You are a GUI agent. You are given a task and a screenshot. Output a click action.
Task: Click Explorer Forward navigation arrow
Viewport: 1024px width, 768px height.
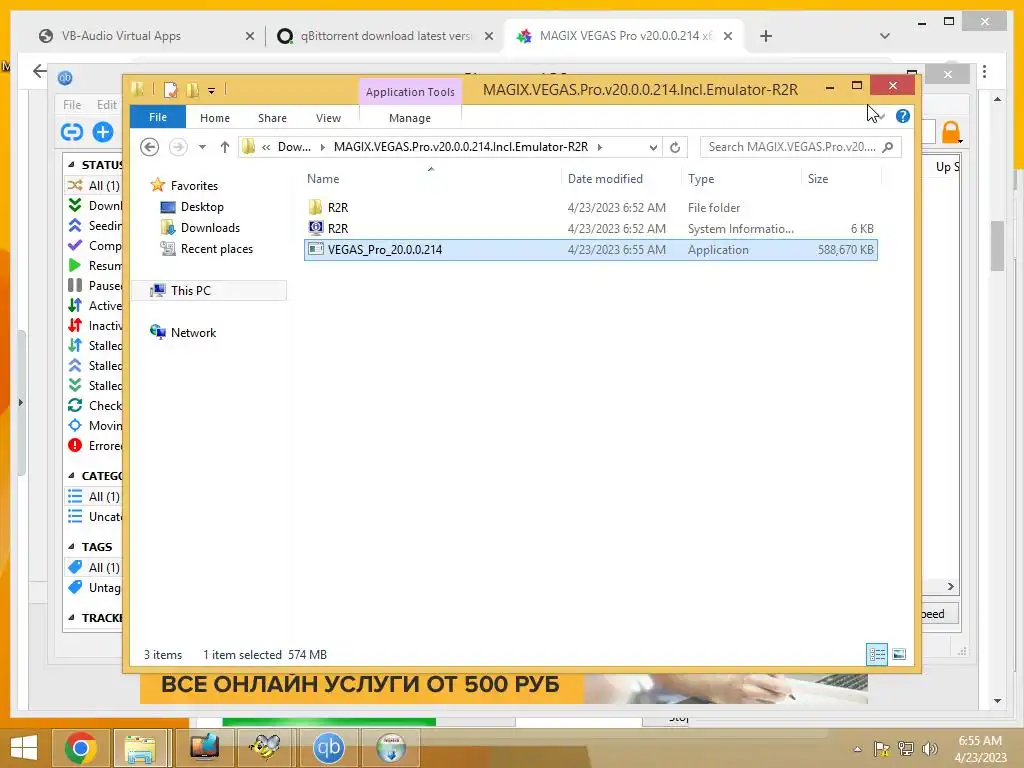[178, 147]
